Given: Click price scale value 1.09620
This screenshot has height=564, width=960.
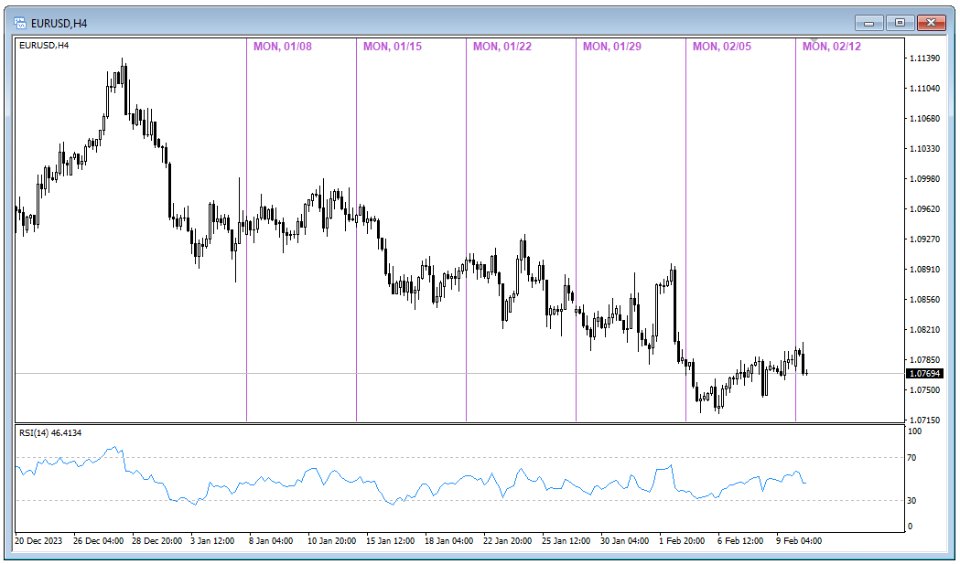Looking at the screenshot, I should click(924, 209).
